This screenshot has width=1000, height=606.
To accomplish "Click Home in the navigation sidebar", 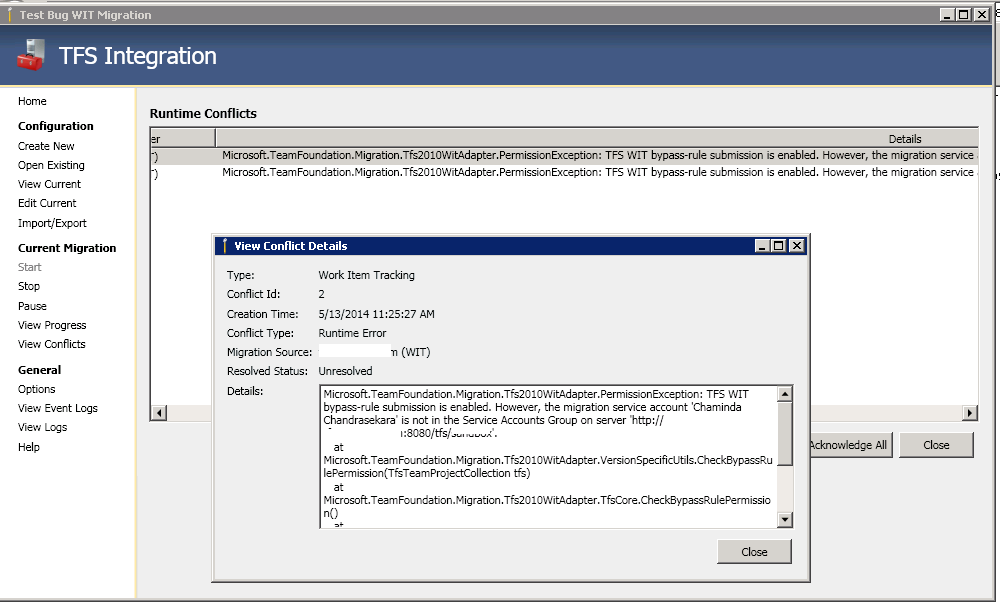I will click(x=31, y=101).
